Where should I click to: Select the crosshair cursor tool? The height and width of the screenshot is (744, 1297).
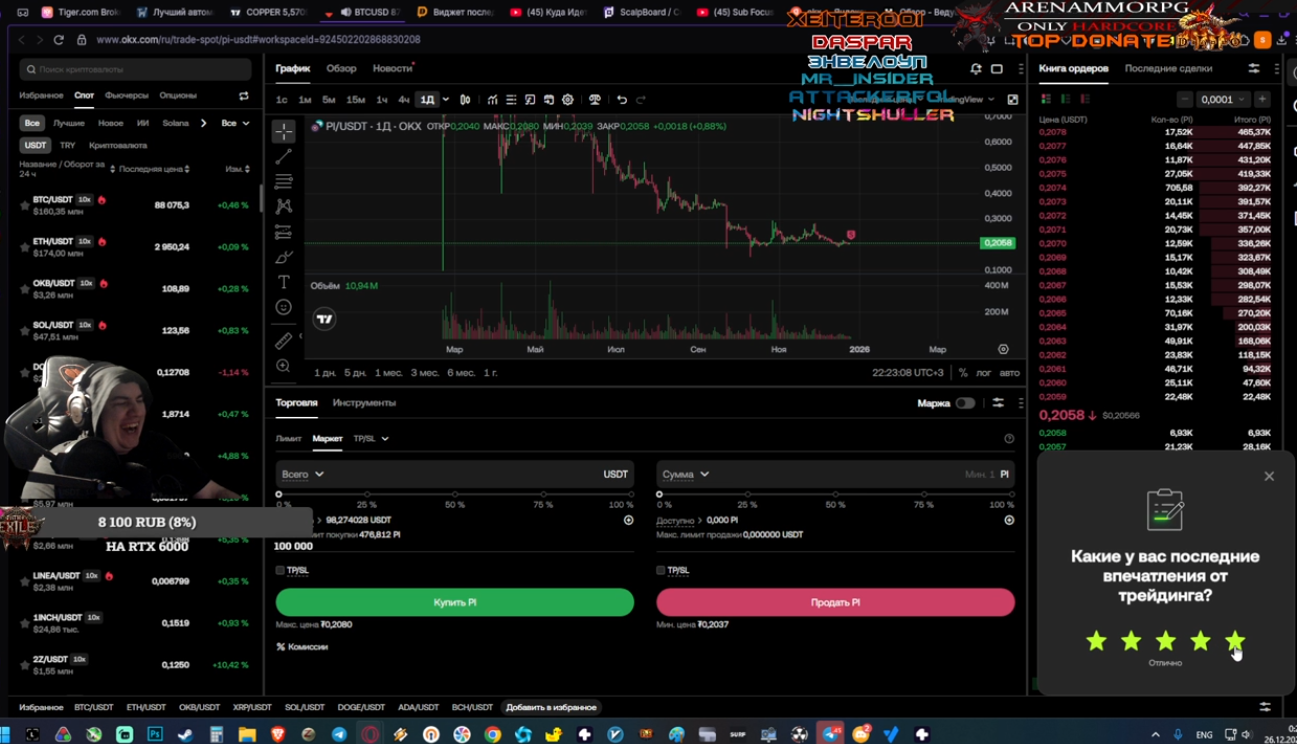pyautogui.click(x=284, y=132)
